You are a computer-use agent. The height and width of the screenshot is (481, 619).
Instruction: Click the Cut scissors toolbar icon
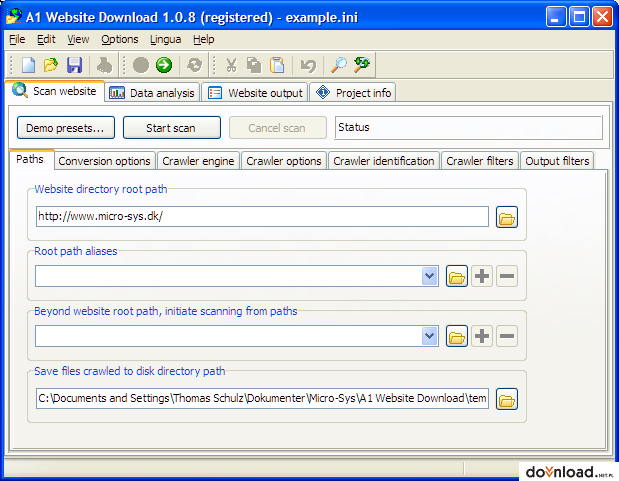click(x=231, y=65)
